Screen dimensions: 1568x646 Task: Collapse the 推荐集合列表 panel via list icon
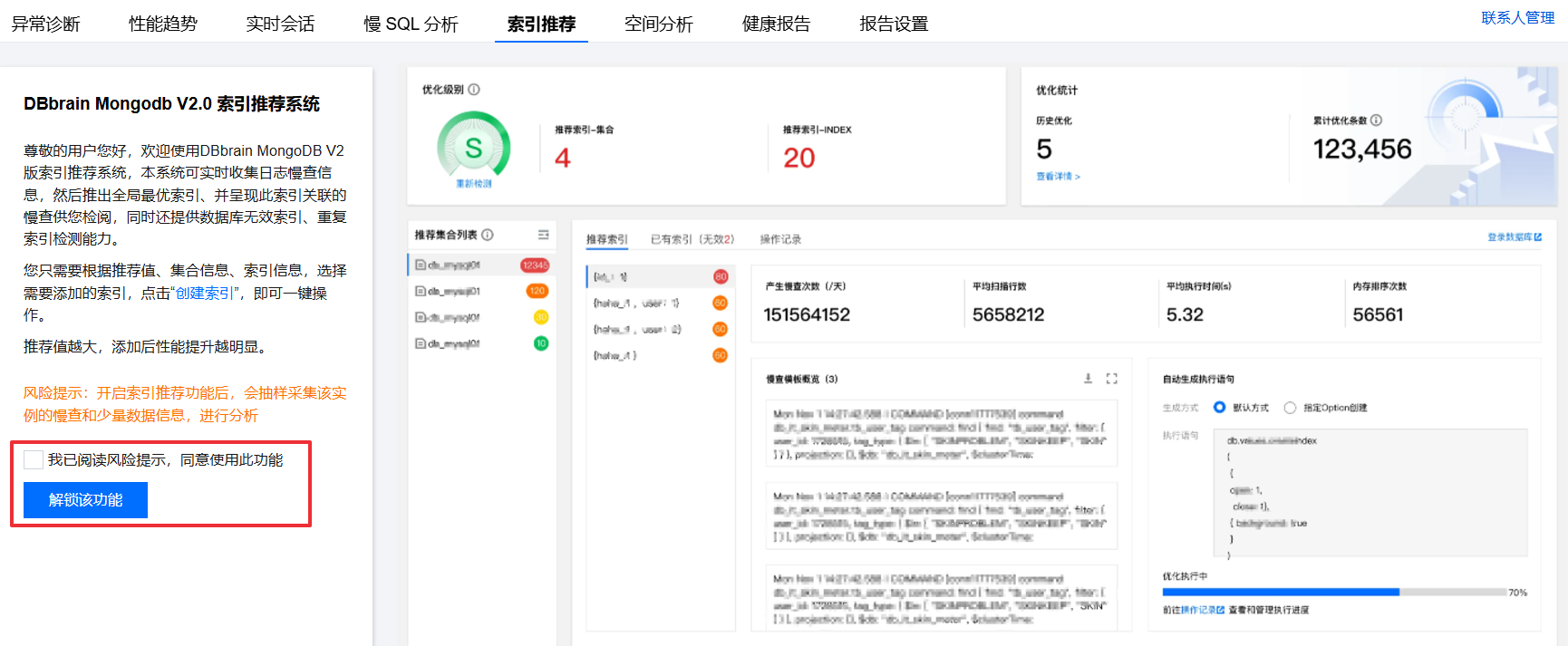(x=543, y=235)
